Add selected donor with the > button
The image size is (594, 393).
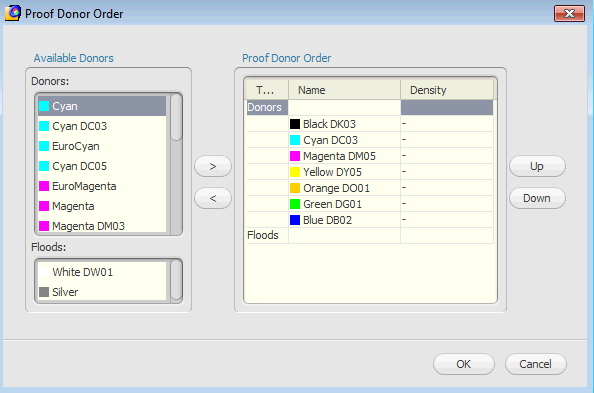tap(213, 166)
